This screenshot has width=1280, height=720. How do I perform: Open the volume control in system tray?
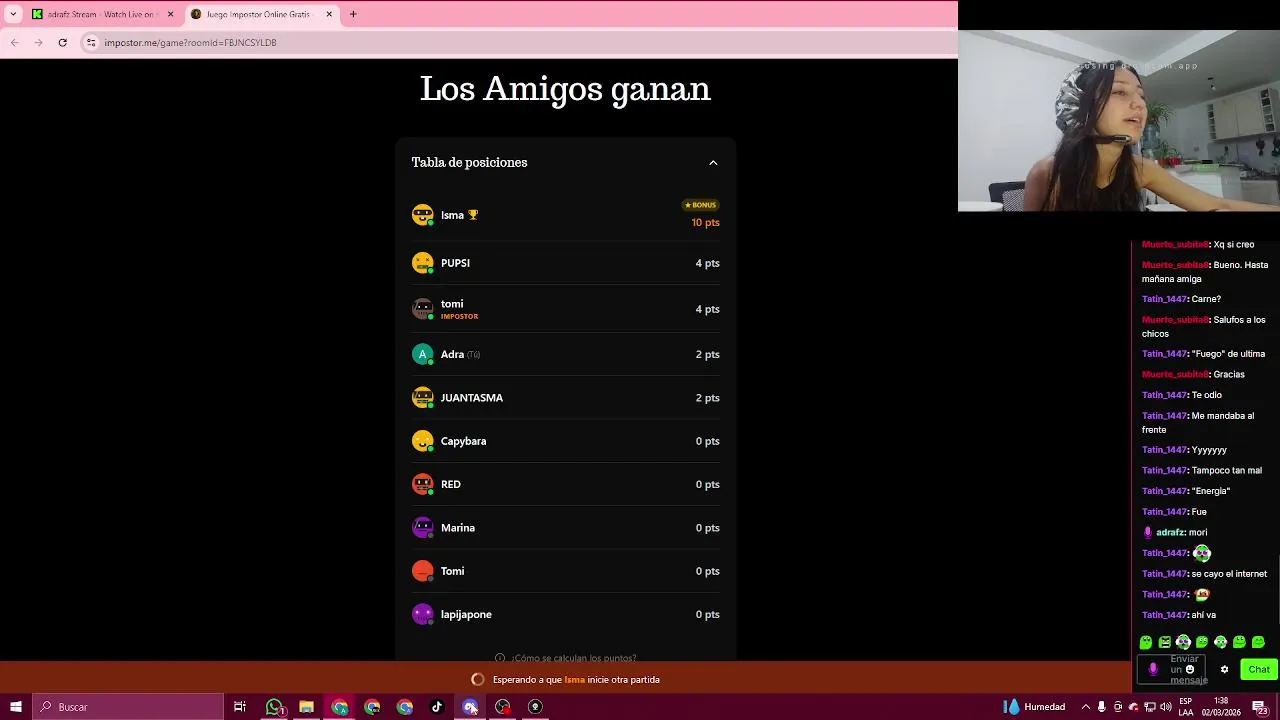[1166, 707]
